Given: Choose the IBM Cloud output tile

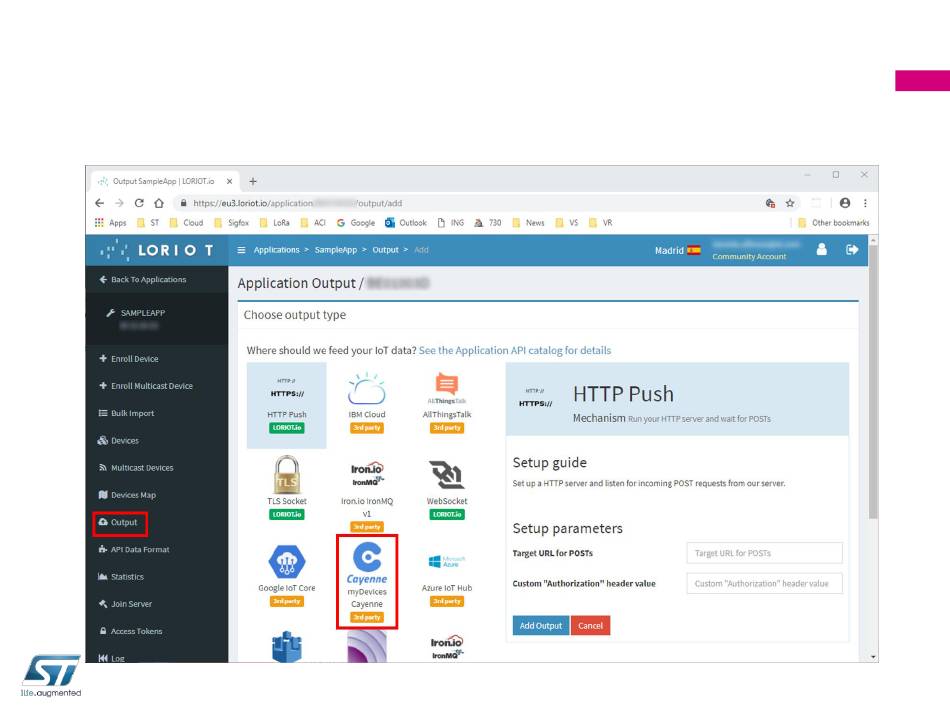Looking at the screenshot, I should pos(367,403).
